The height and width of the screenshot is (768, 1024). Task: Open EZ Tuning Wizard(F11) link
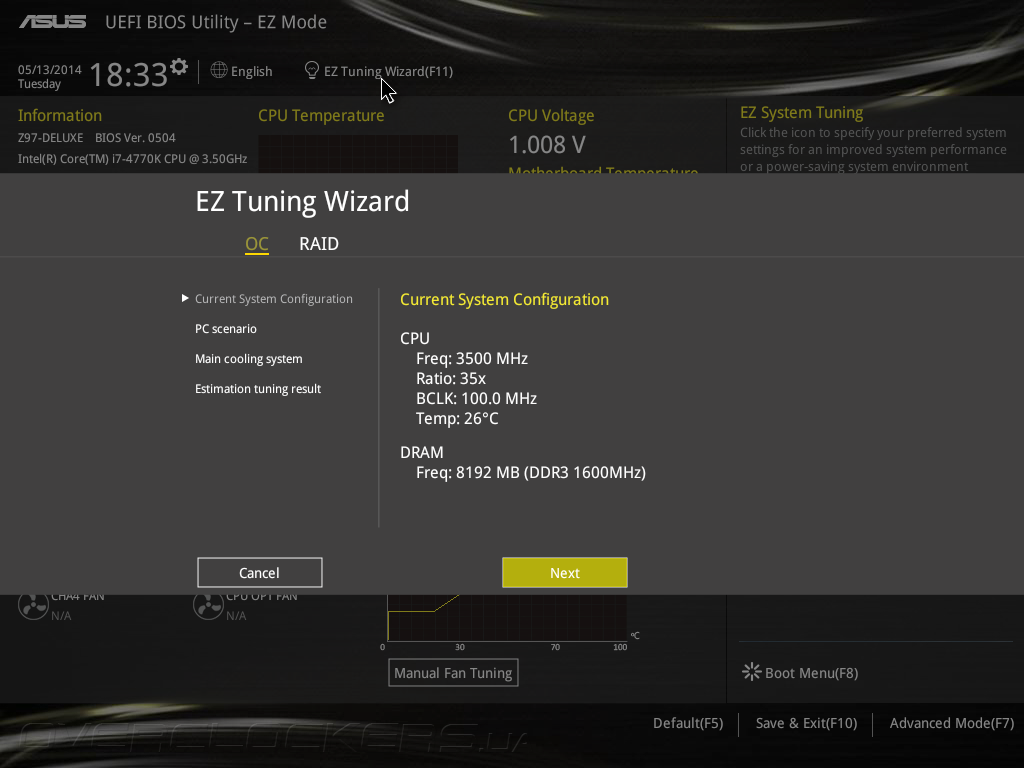389,71
